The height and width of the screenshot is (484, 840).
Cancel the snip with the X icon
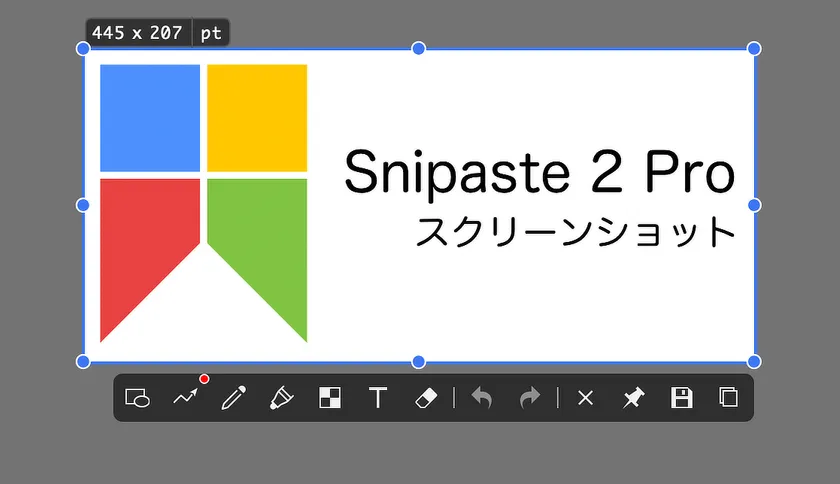(x=586, y=398)
